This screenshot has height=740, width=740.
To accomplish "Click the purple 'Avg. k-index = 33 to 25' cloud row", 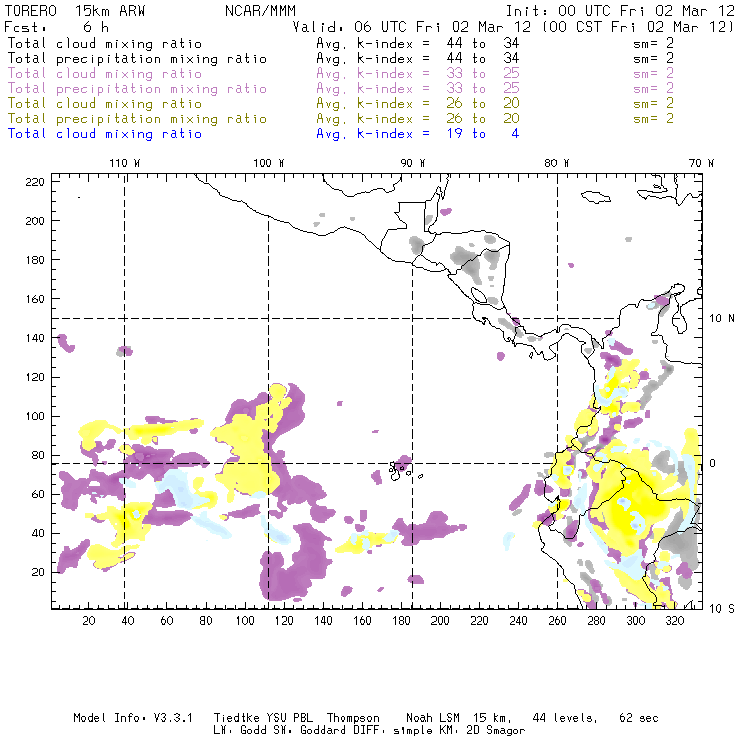I will (418, 74).
